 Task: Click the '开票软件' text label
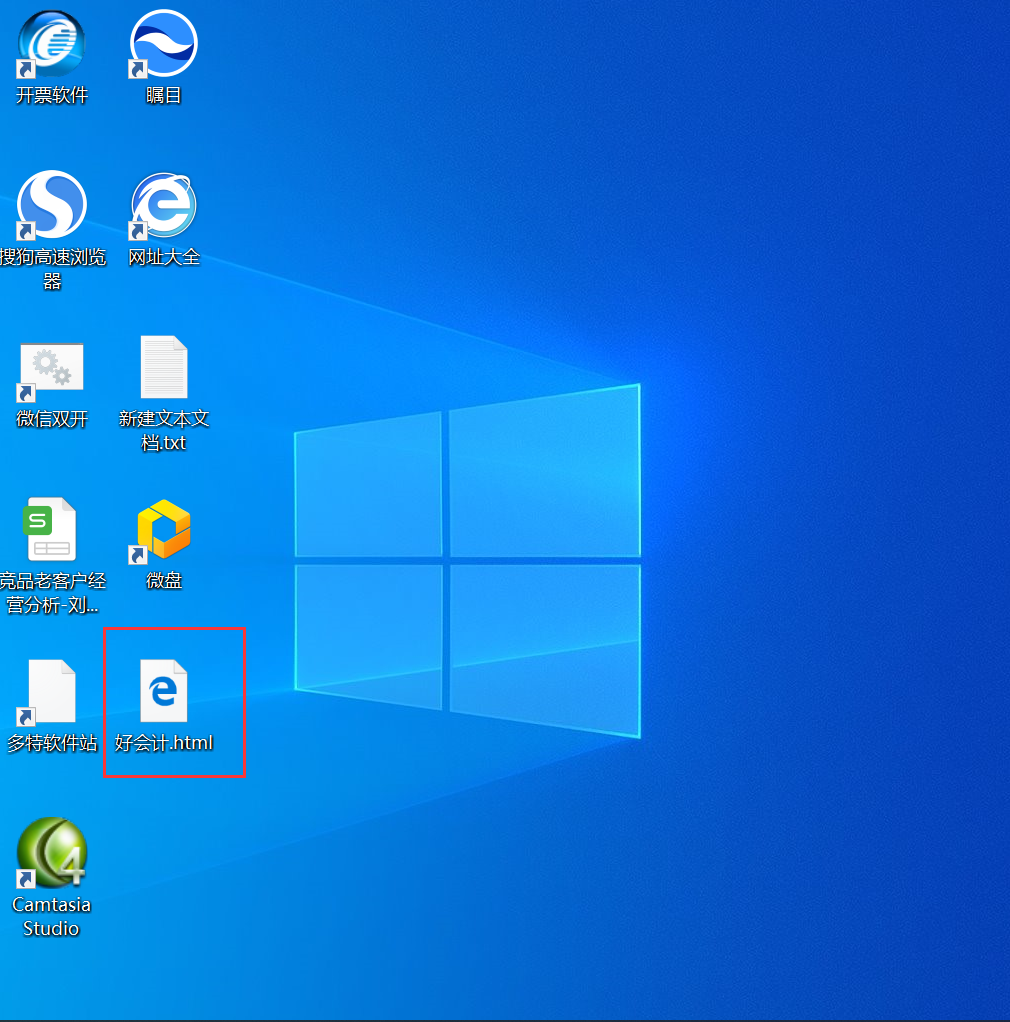tap(52, 95)
